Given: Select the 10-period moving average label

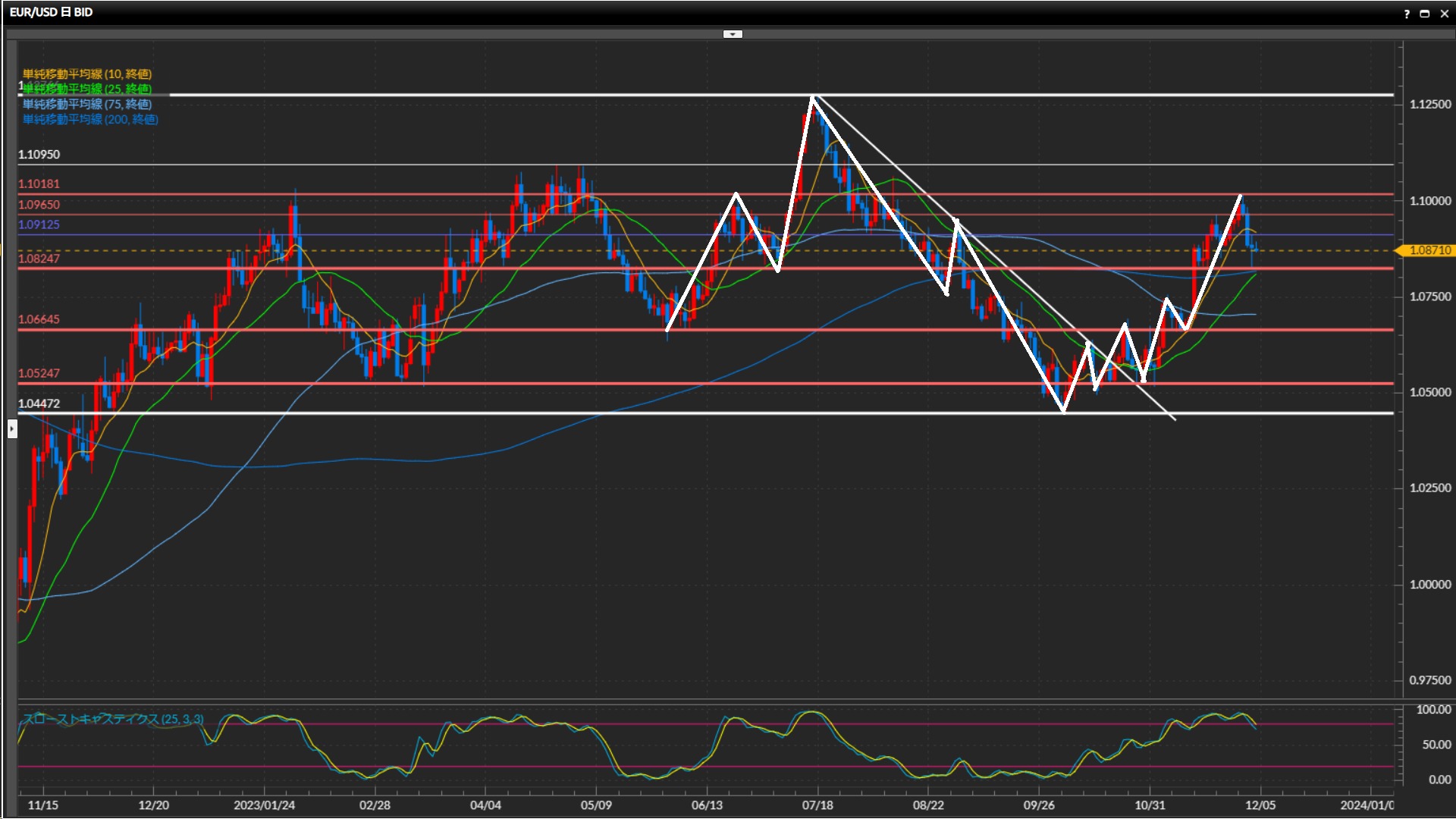Looking at the screenshot, I should (87, 74).
